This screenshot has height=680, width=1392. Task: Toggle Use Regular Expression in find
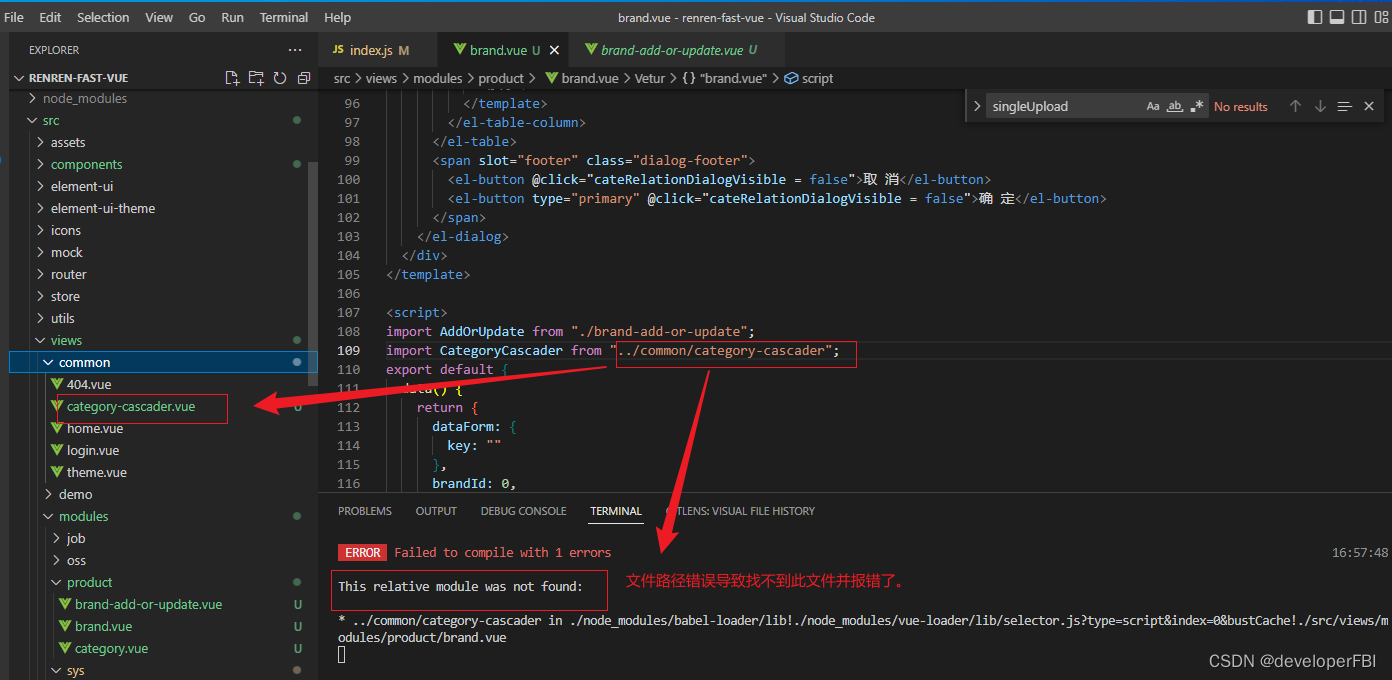point(1197,106)
